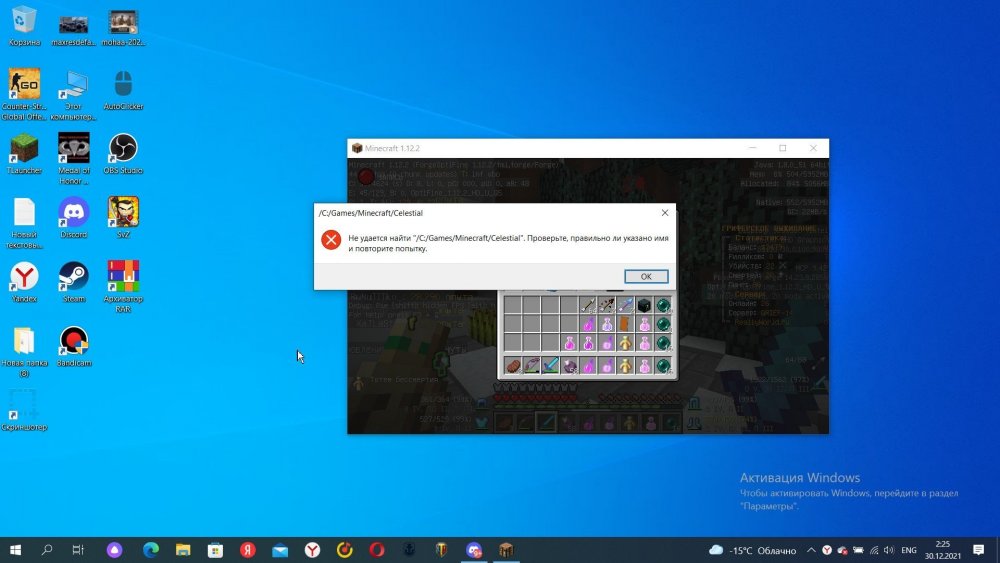Open the Recycle Bin (Корзина) desktop icon
The image size is (1000, 563).
[24, 27]
